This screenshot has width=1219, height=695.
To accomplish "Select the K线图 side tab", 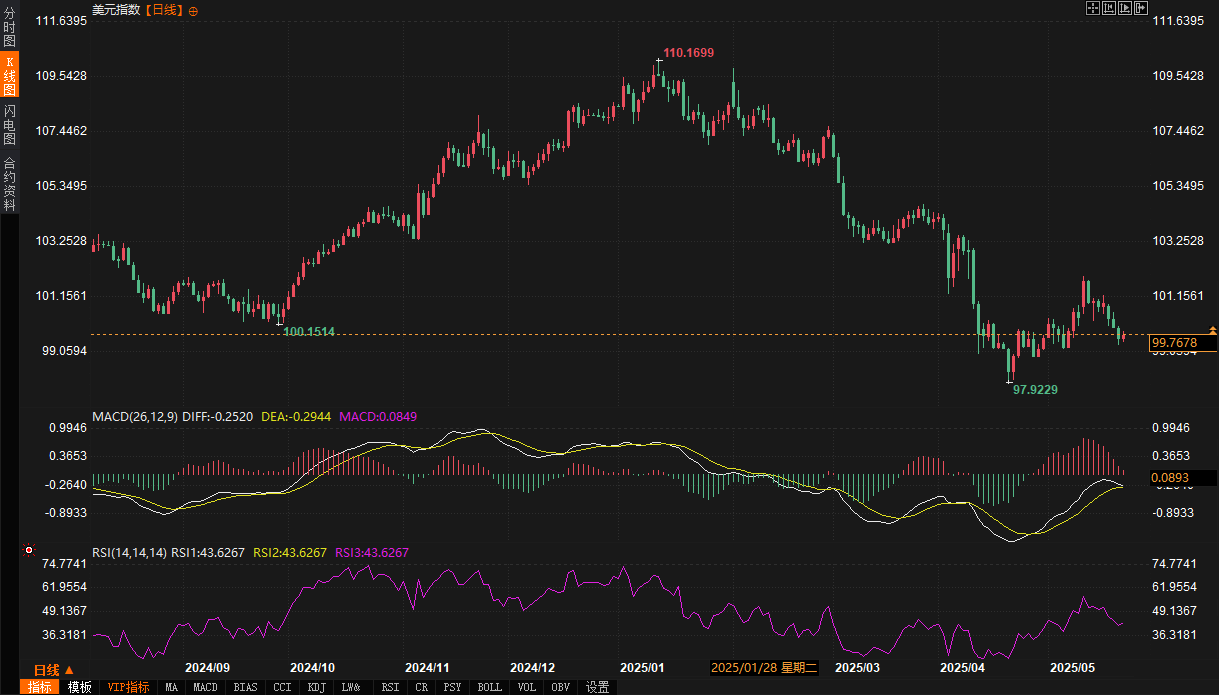I will [x=9, y=76].
